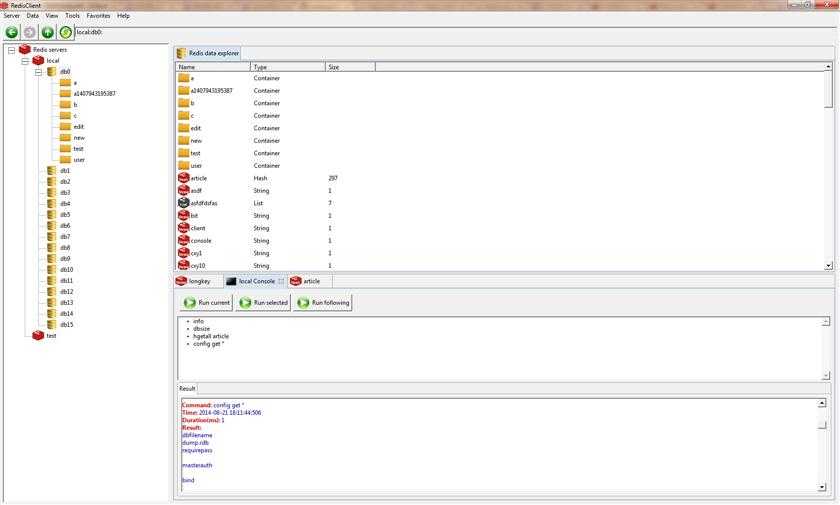Click 'requirepass' in the result output

coord(197,450)
